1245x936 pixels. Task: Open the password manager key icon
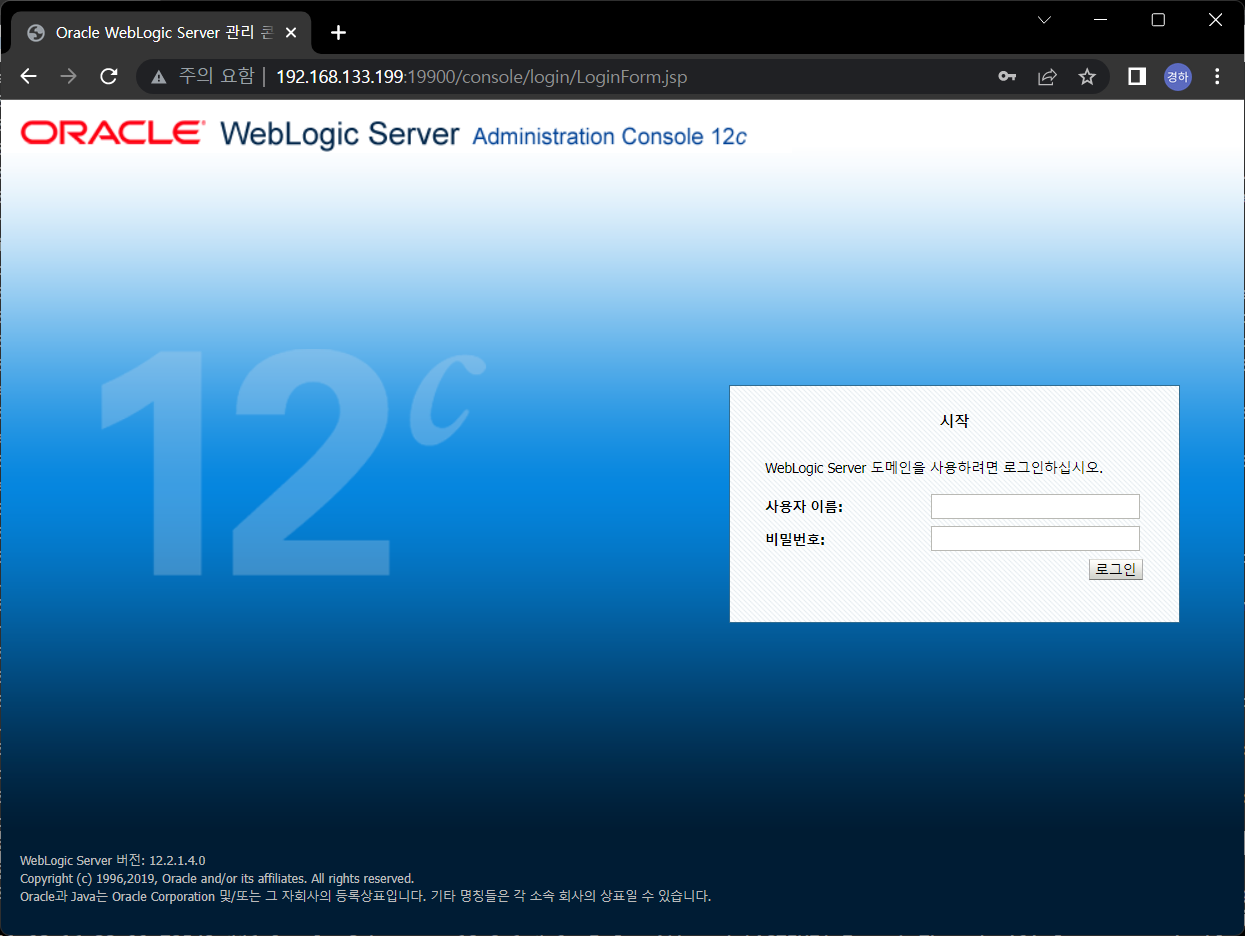1007,76
